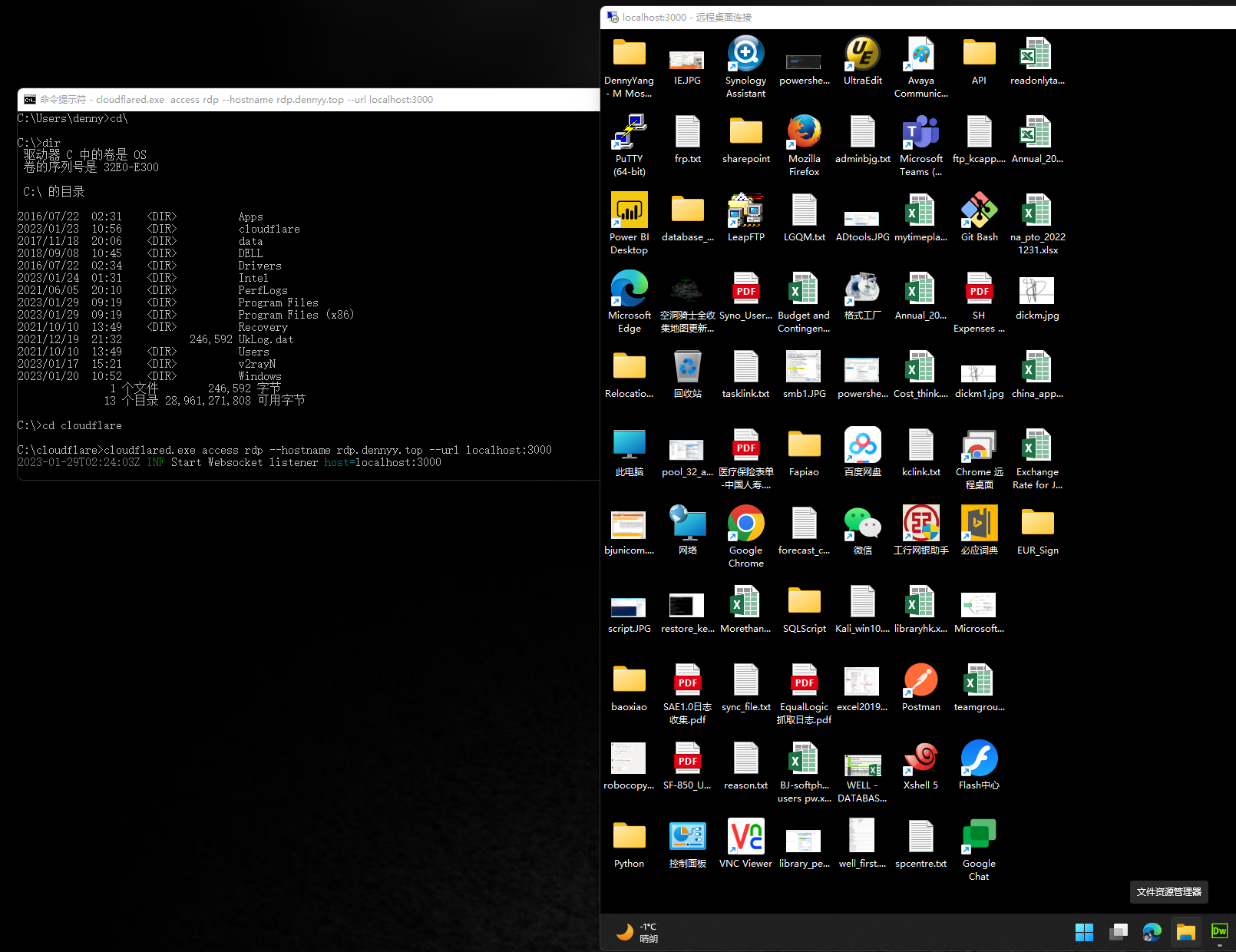The width and height of the screenshot is (1236, 952).
Task: Open reason.txt file
Action: (745, 765)
